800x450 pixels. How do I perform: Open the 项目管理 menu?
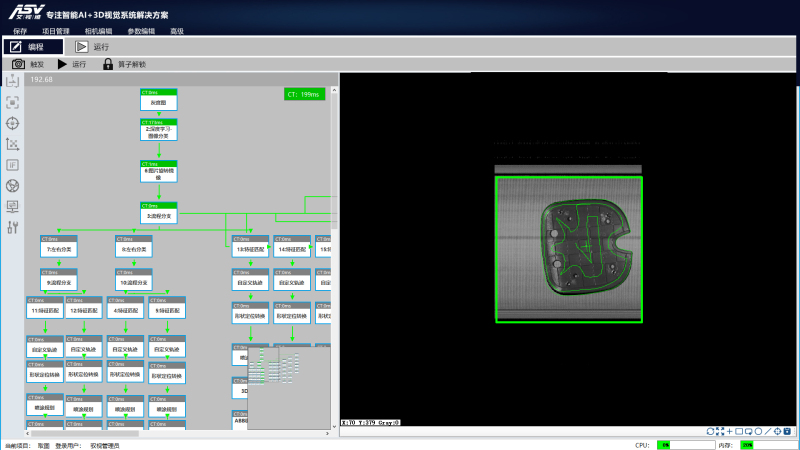coord(55,31)
